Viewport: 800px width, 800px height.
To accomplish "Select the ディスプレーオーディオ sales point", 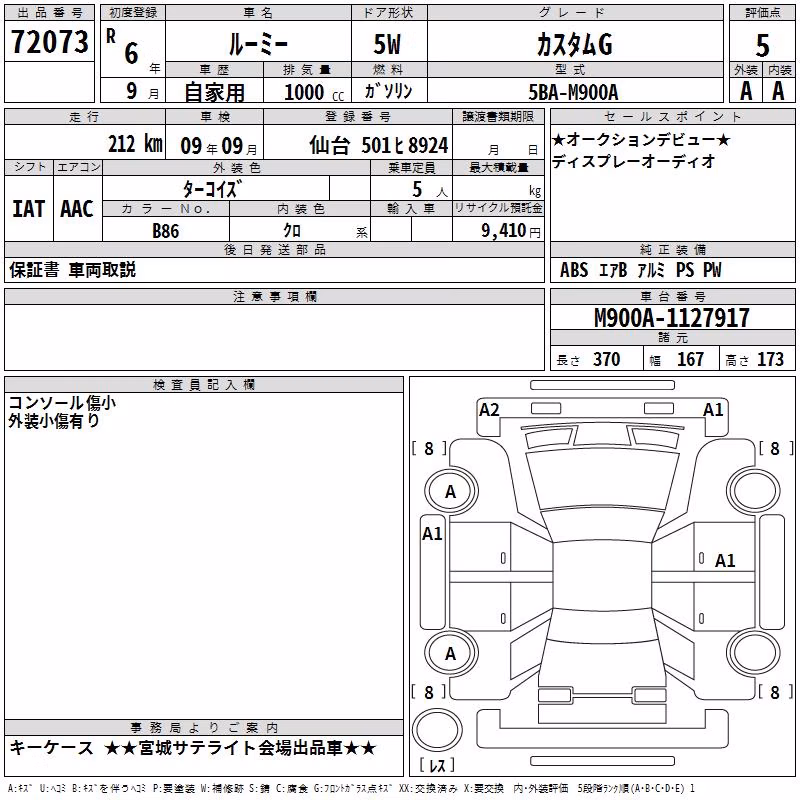I will [x=633, y=161].
